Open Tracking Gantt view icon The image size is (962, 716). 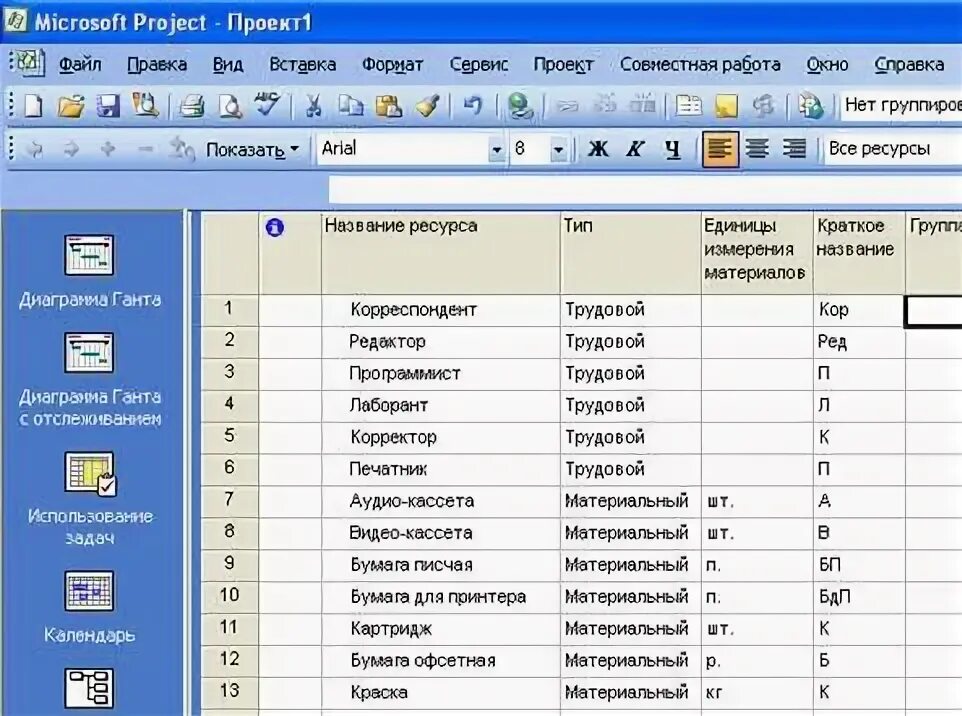pos(90,353)
